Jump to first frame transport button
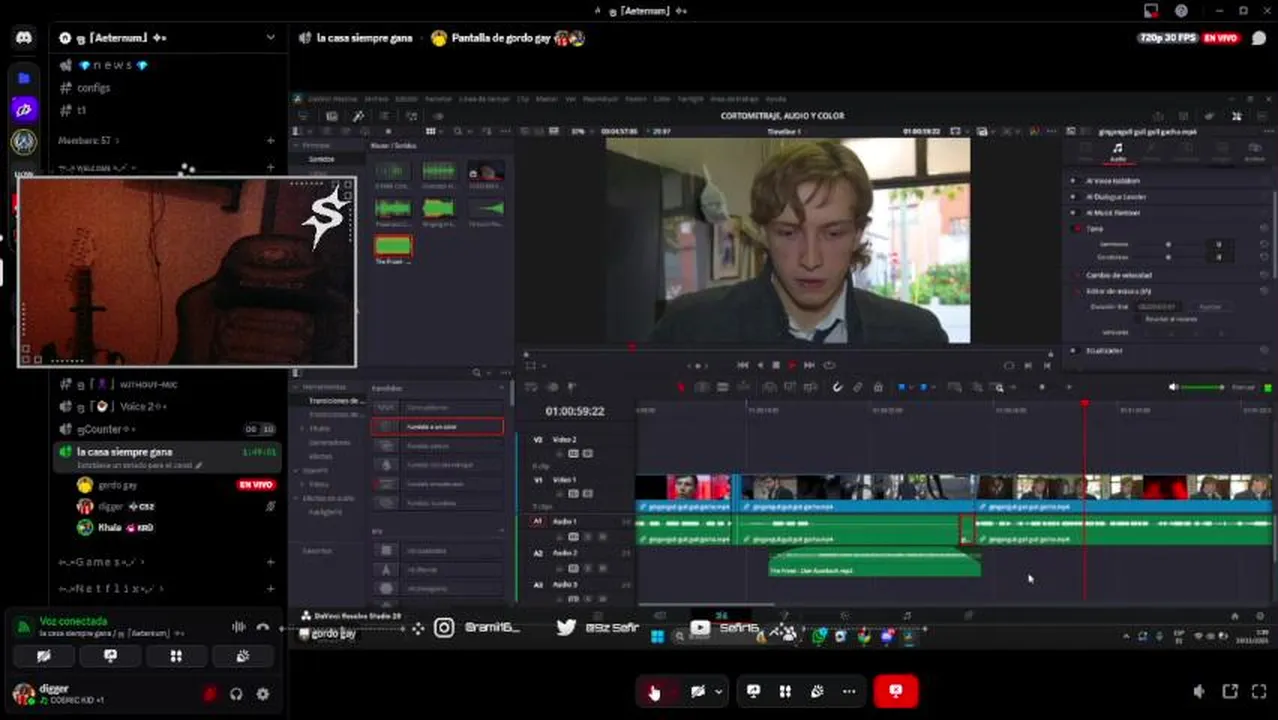This screenshot has width=1278, height=720. 742,365
